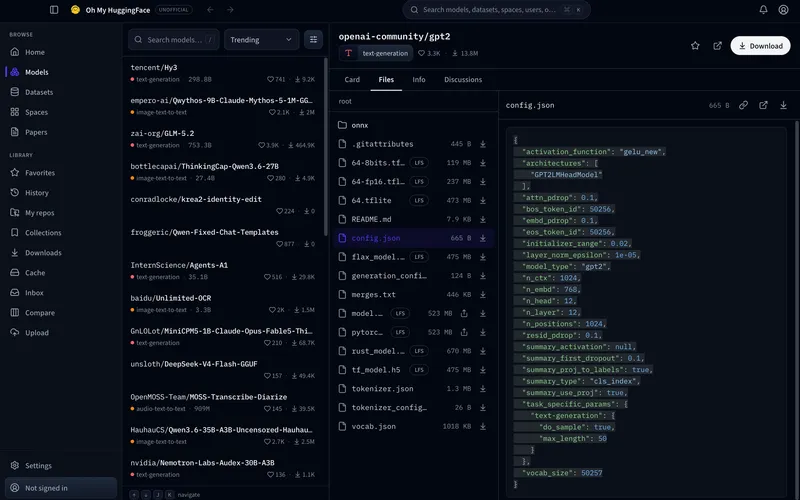Open the user account avatar icon
The width and height of the screenshot is (800, 500).
[x=783, y=10]
